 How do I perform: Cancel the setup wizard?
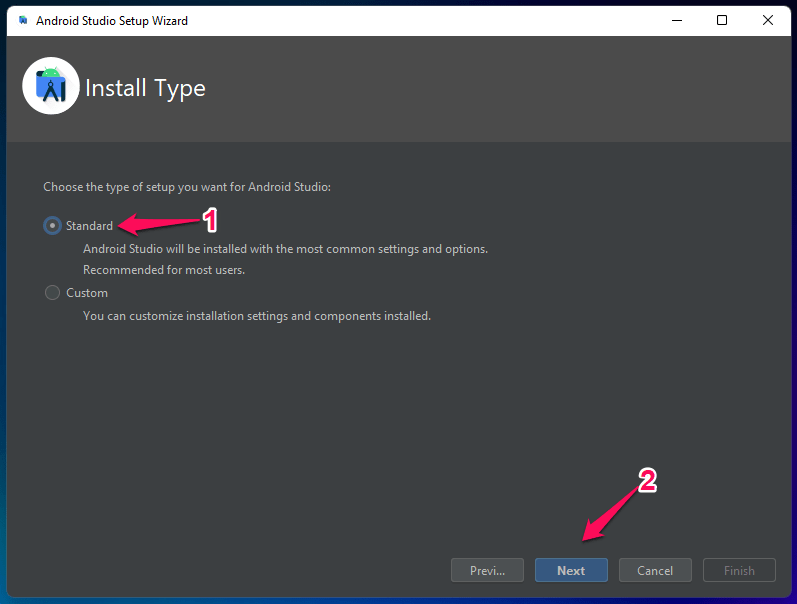point(655,570)
